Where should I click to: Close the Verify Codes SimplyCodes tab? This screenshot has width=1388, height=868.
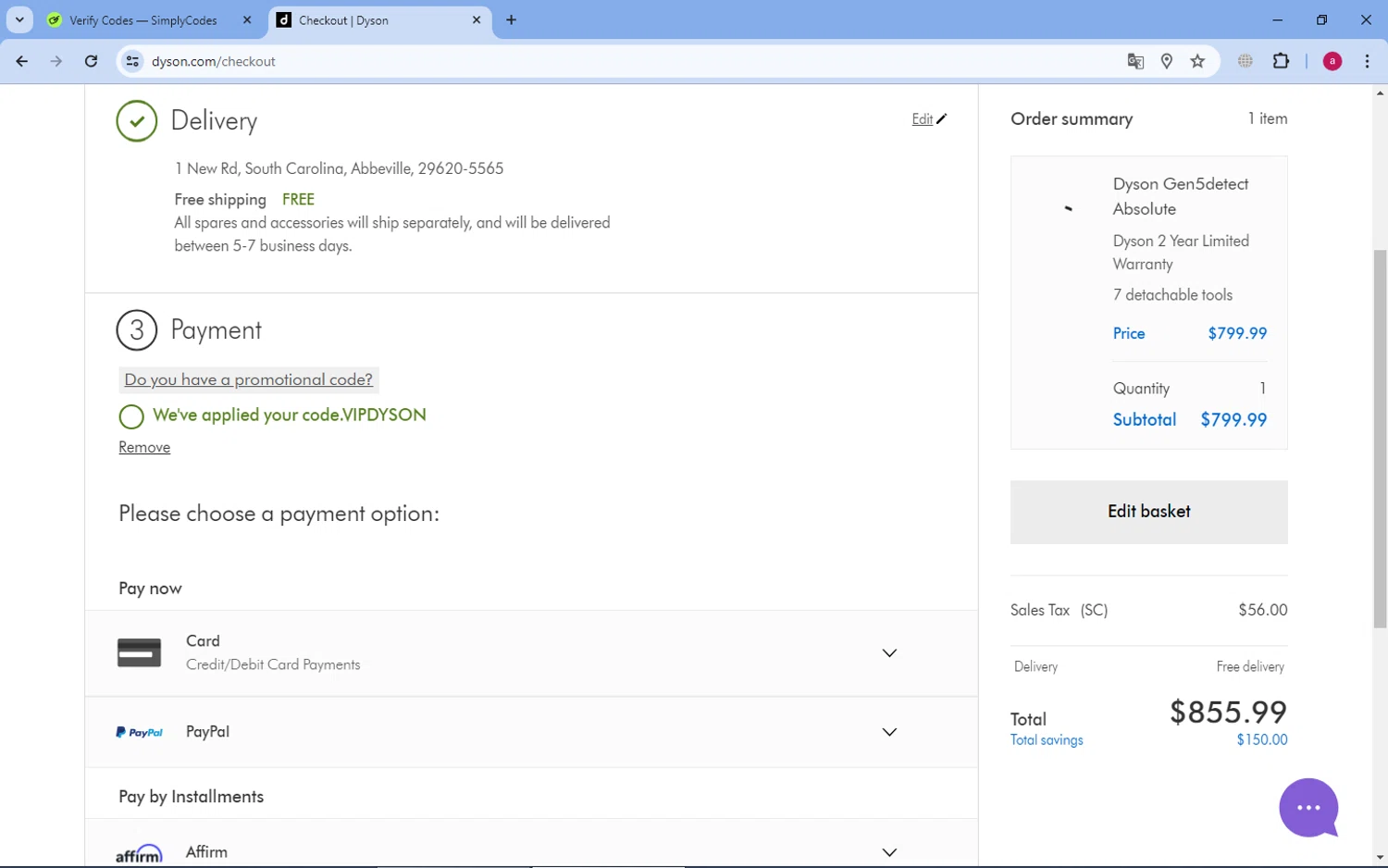click(247, 19)
